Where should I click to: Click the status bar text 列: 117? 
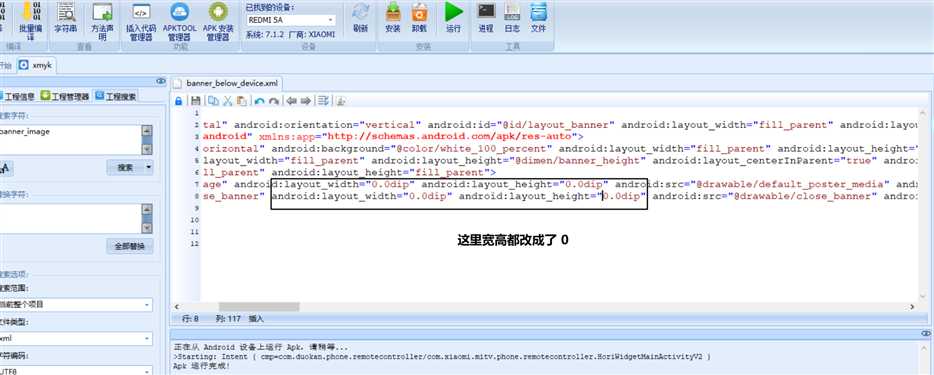[228, 319]
